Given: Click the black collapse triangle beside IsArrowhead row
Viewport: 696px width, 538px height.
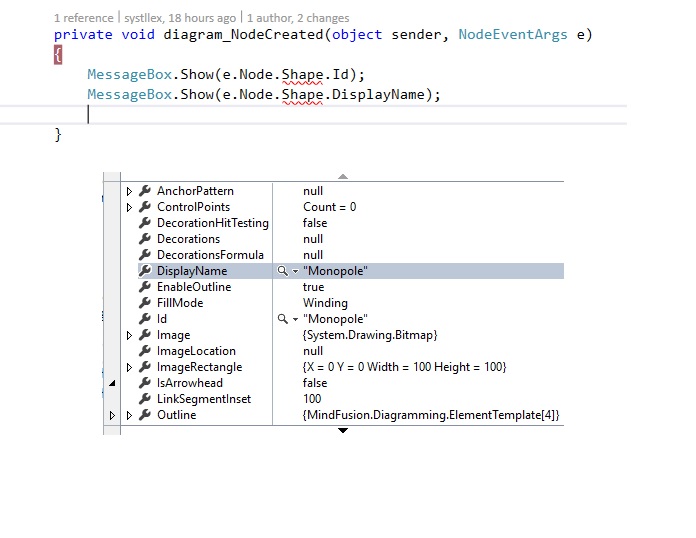Looking at the screenshot, I should pos(112,383).
